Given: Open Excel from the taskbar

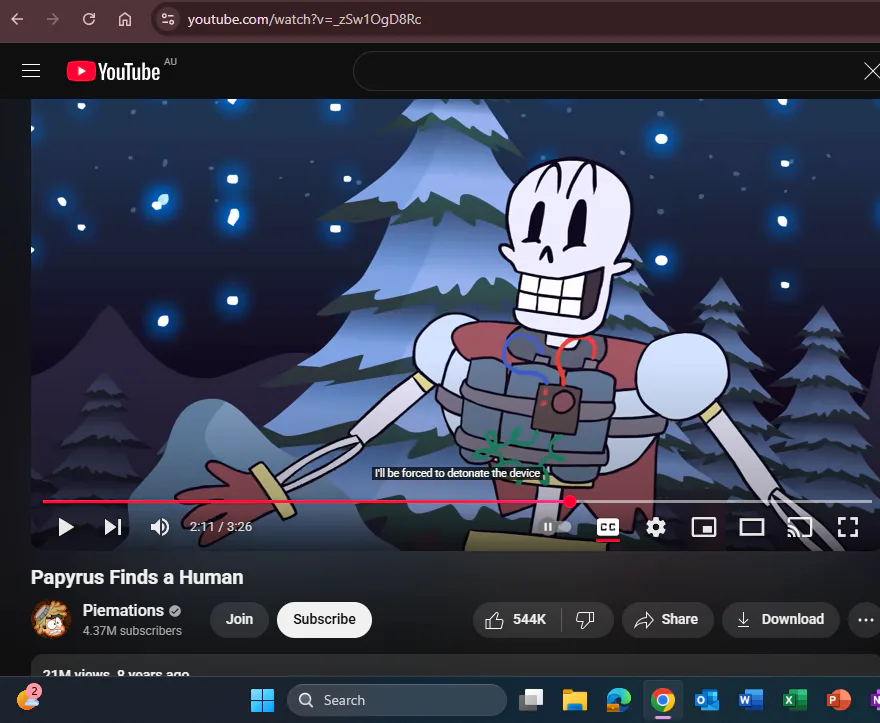Looking at the screenshot, I should [x=794, y=700].
